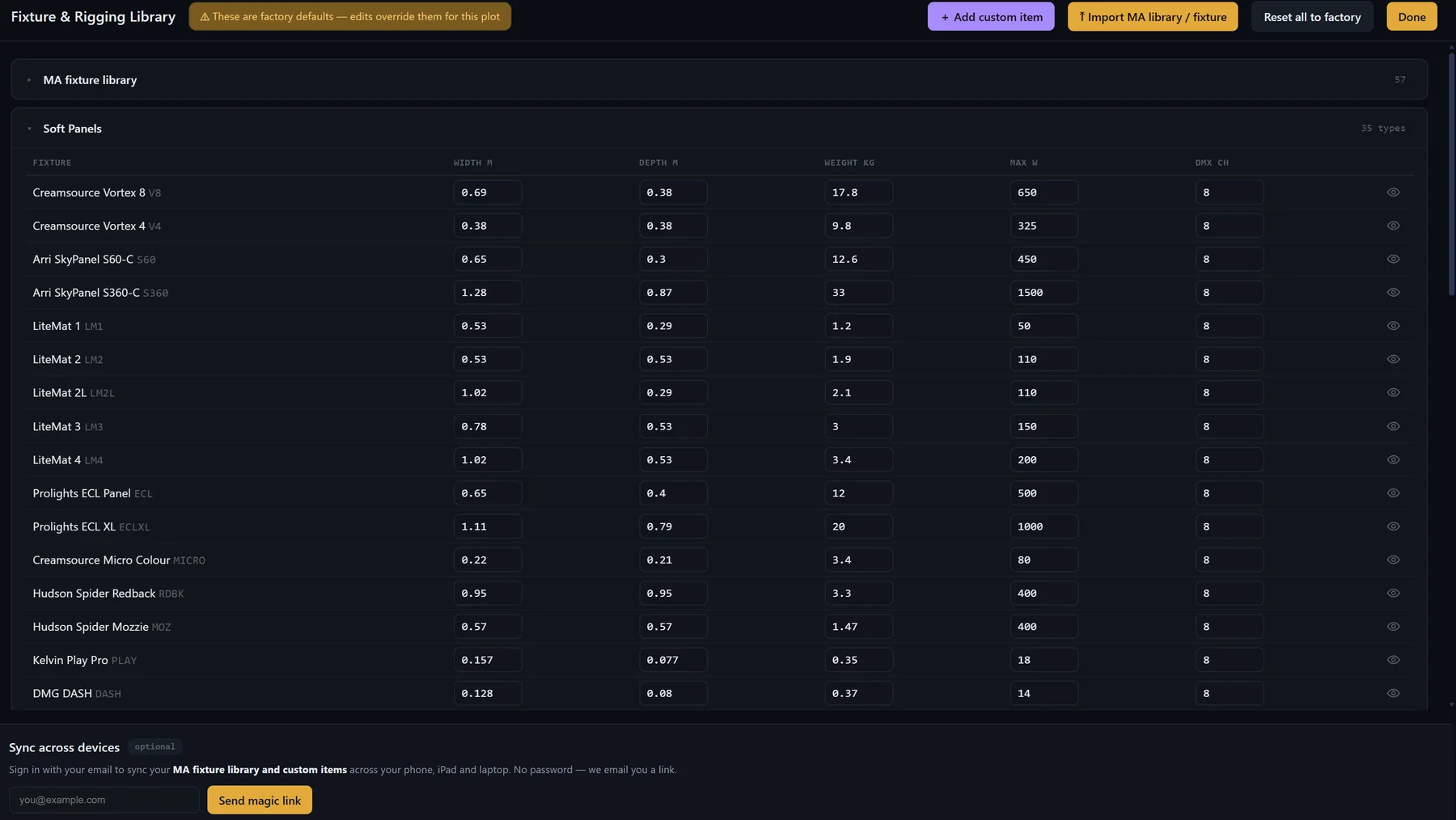
Task: Toggle eye icon on LiteMat 2L row
Action: [x=1393, y=392]
